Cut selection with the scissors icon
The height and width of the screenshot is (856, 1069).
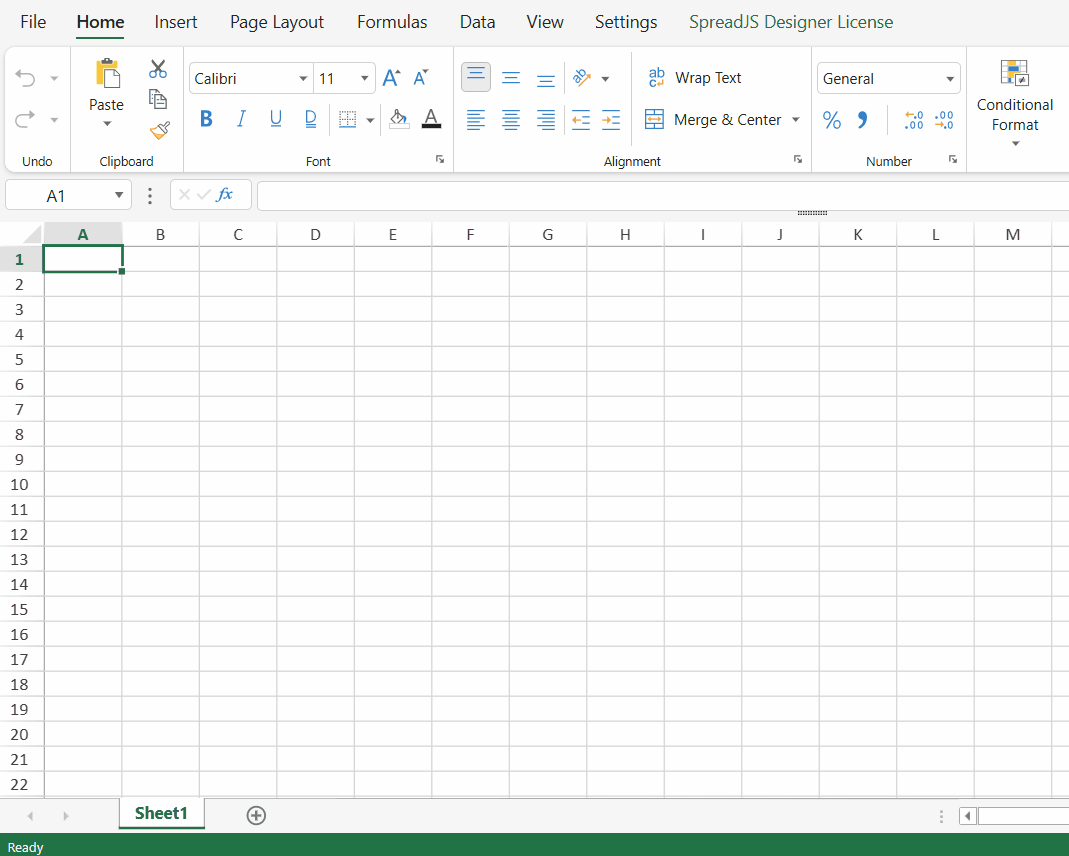pos(157,69)
